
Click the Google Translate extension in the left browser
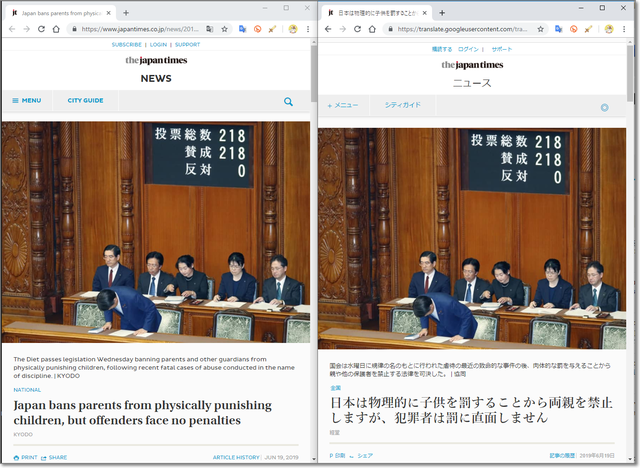click(243, 29)
